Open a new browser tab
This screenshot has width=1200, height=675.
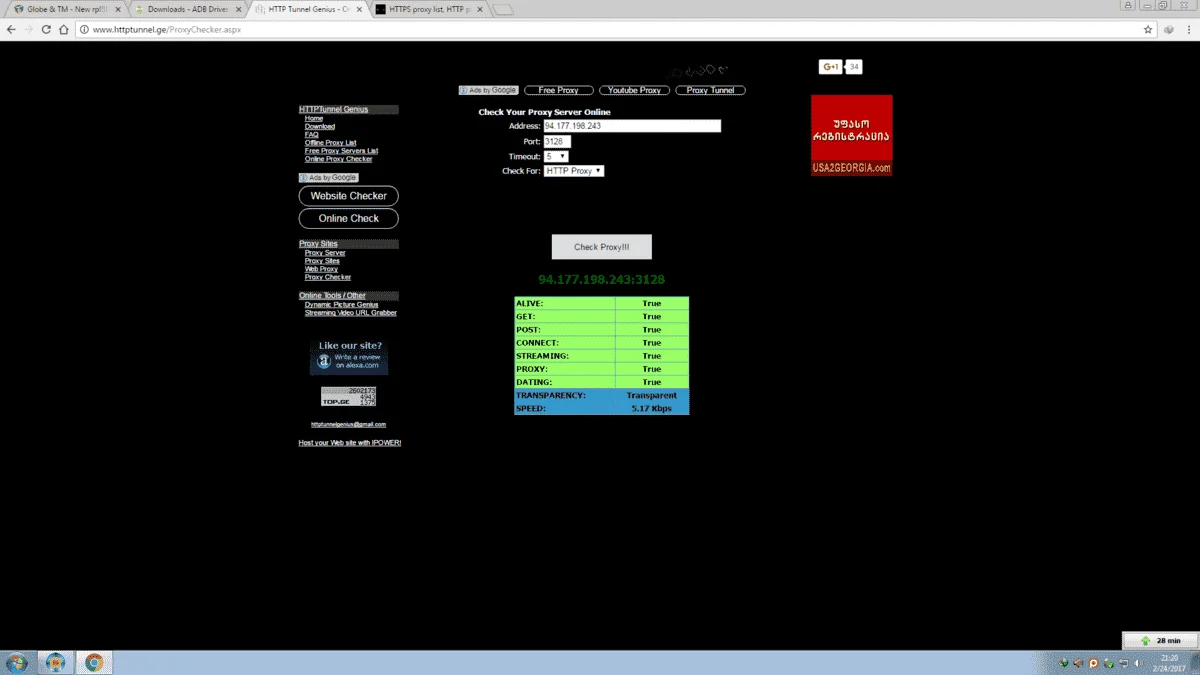click(503, 10)
